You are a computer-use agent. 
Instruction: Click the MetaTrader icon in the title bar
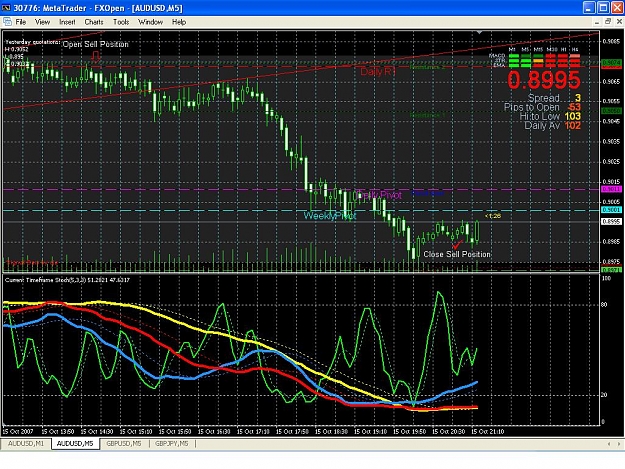(6, 8)
